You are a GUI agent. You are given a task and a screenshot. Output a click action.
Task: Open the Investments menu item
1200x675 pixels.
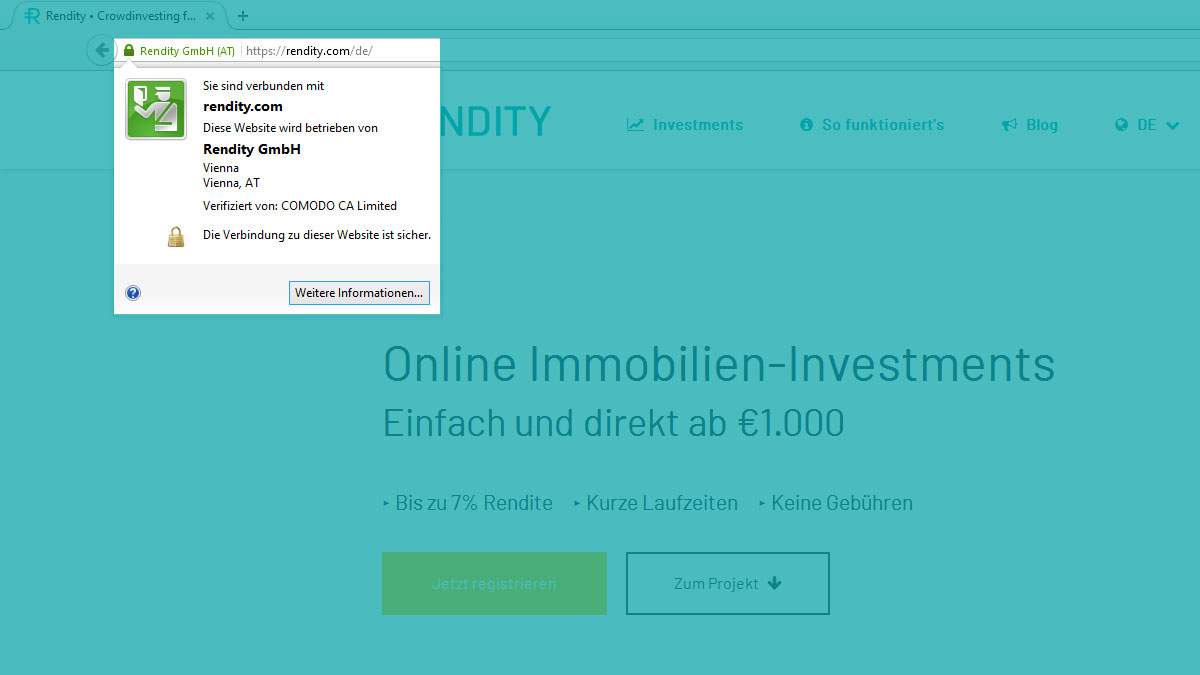(x=697, y=125)
